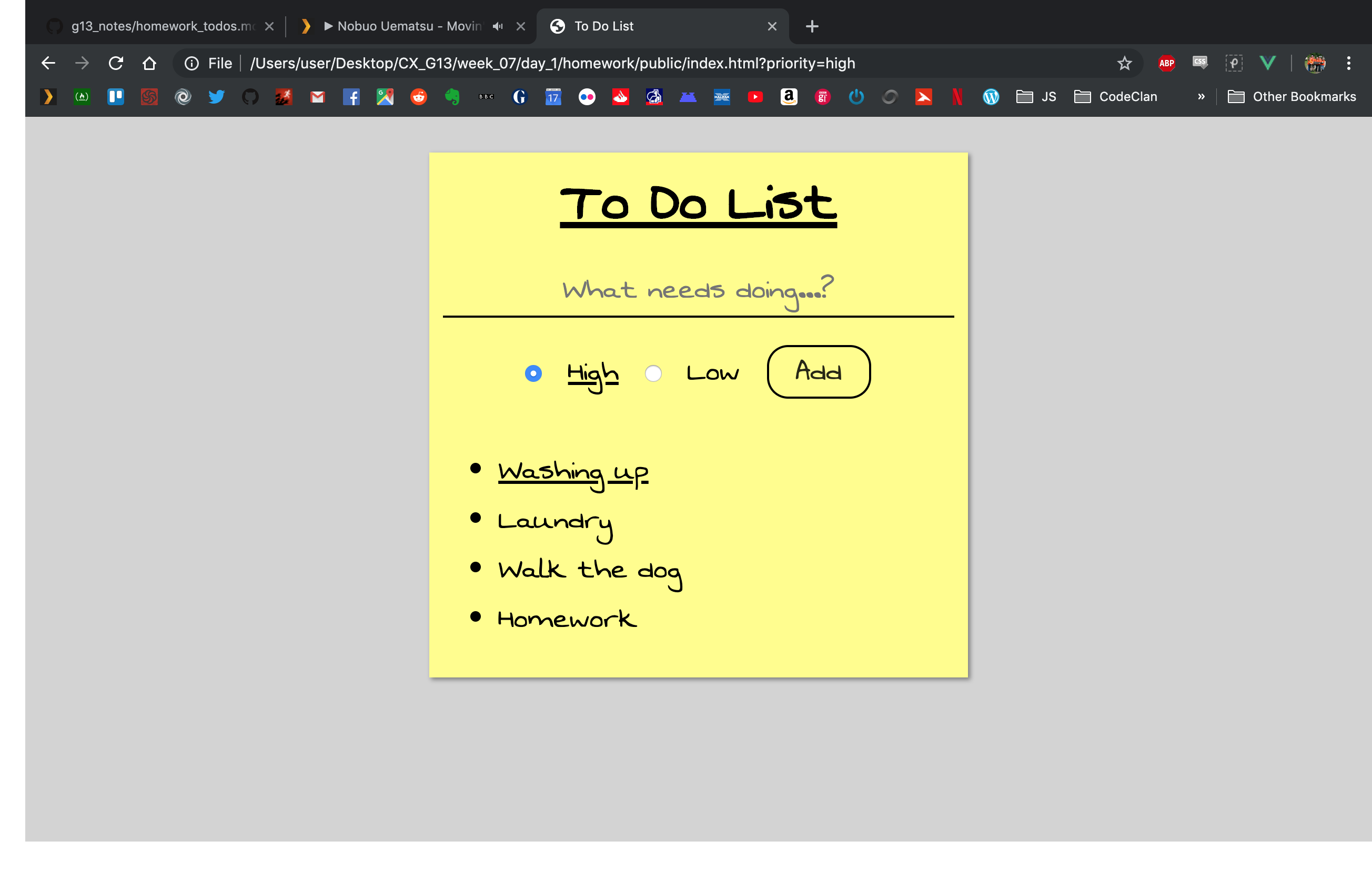Reload the To Do List page
Viewport: 1372px width, 871px height.
(x=116, y=63)
